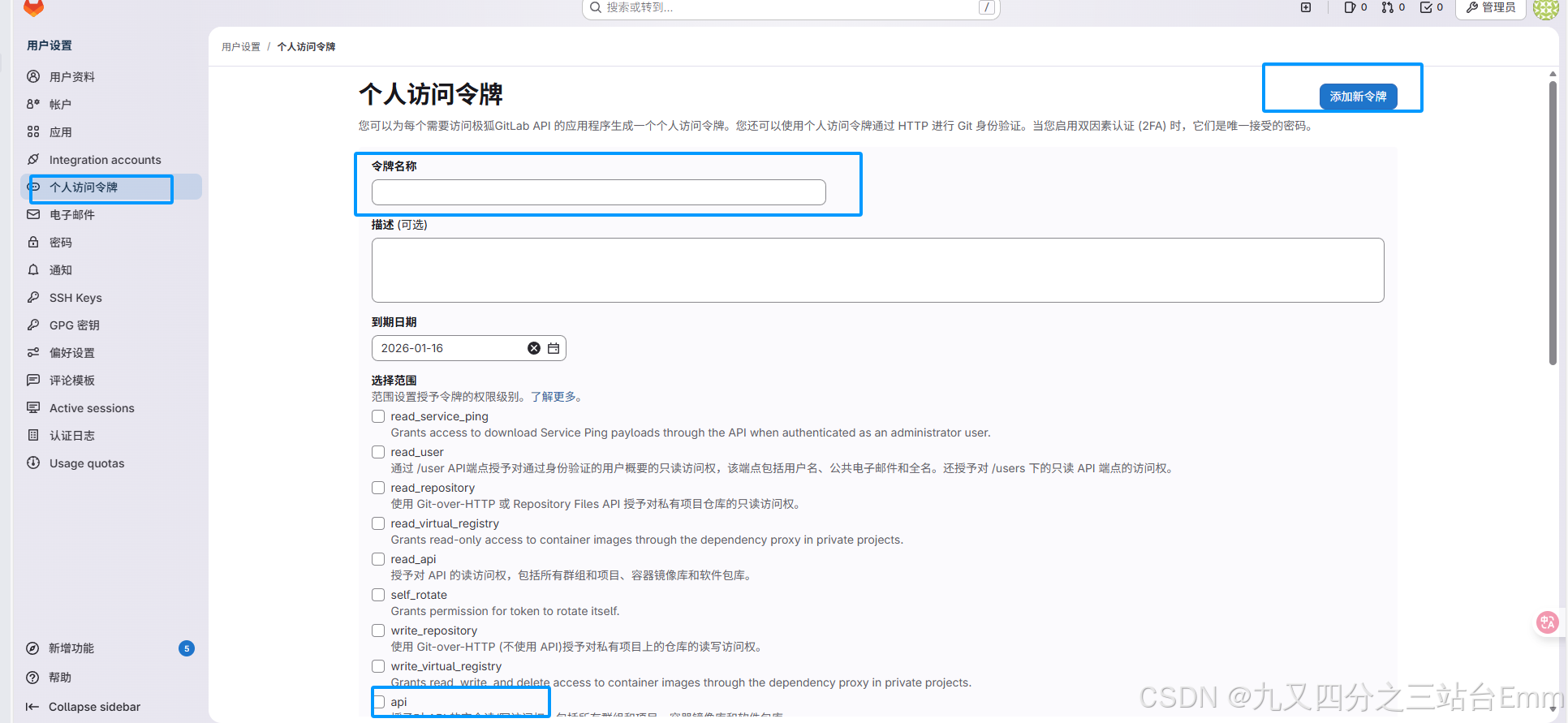The width and height of the screenshot is (1568, 723).
Task: Open Integration accounts in the sidebar
Action: click(111, 160)
